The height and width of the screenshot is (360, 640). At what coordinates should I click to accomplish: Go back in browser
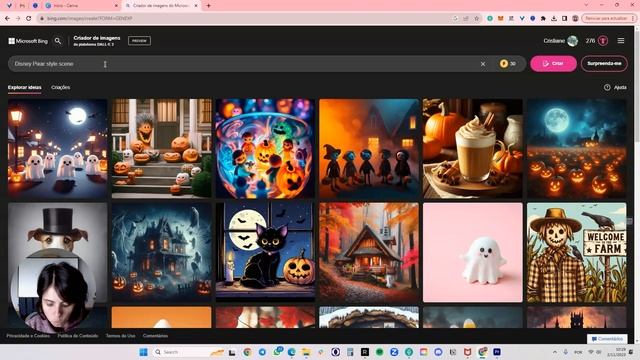(x=7, y=18)
